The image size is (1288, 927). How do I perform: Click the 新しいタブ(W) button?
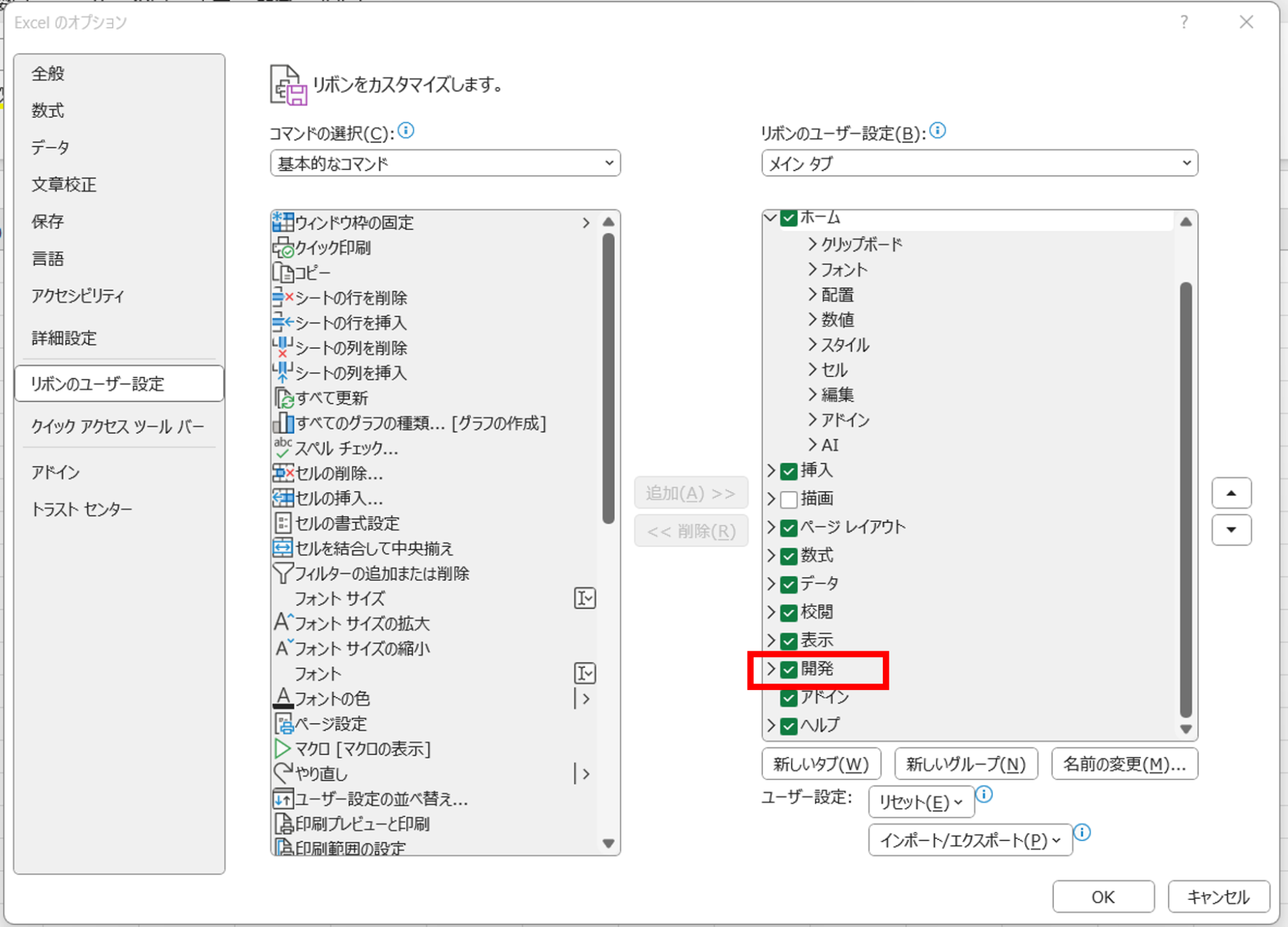821,765
